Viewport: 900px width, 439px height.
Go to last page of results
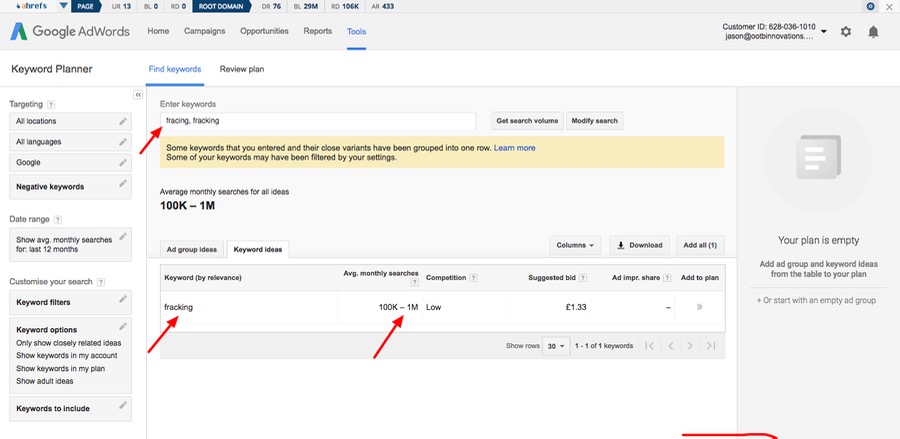click(x=711, y=345)
